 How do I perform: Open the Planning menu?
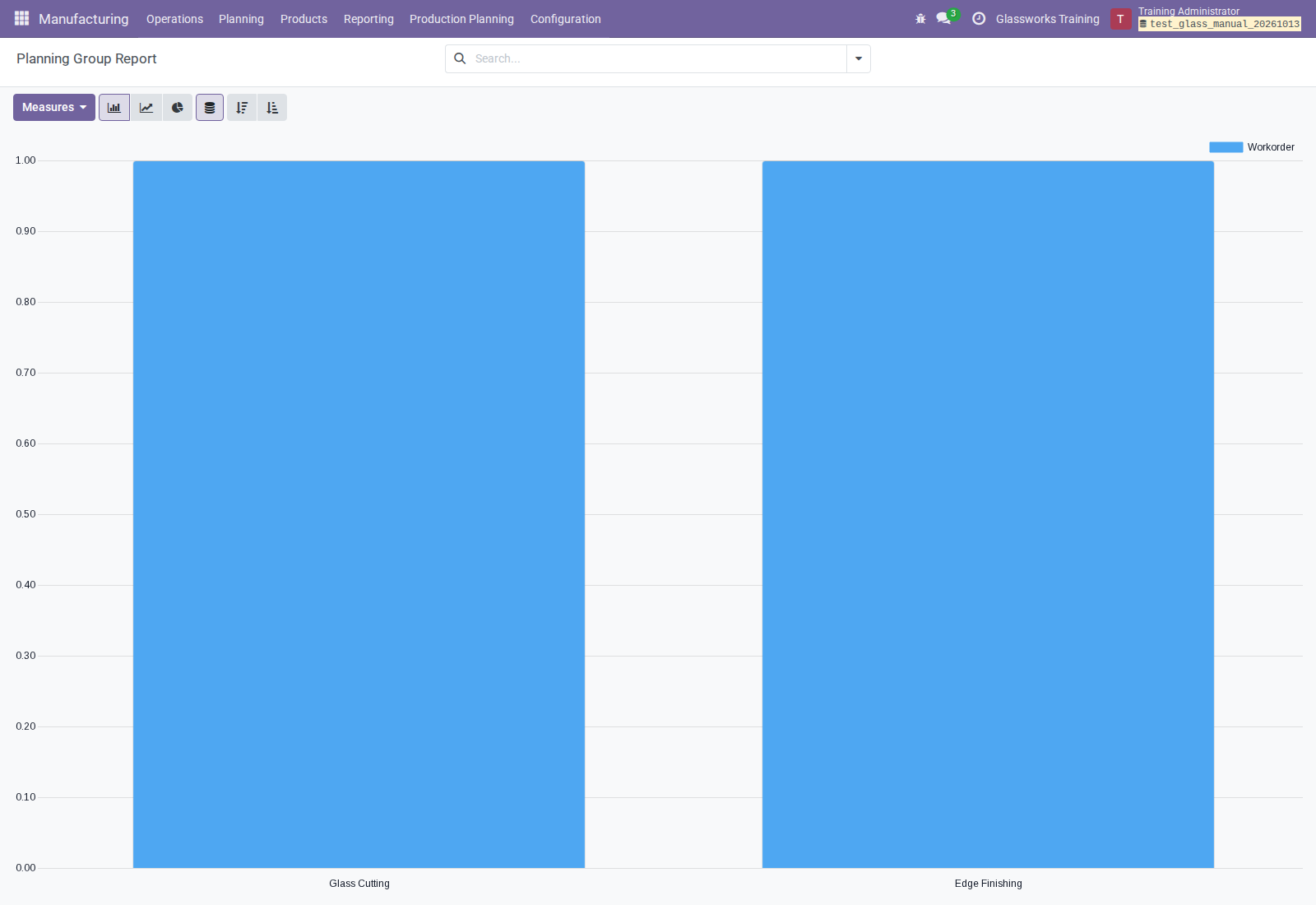coord(241,19)
